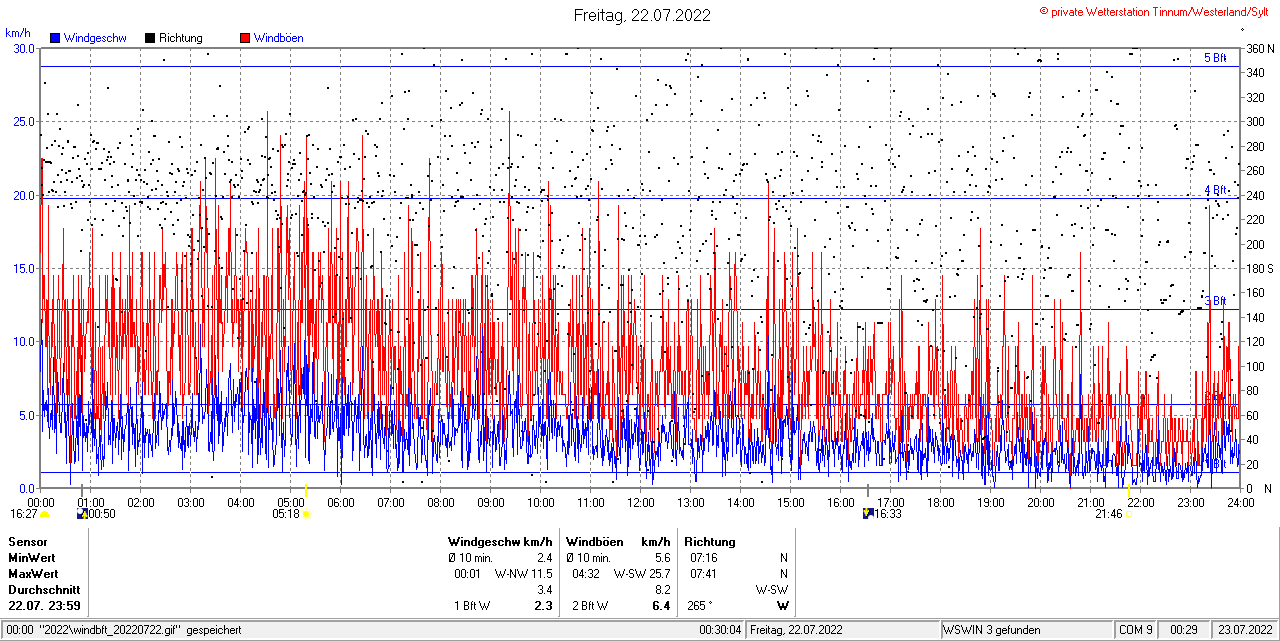Click the small yellow marker at 21:46
The width and height of the screenshot is (1280, 641).
pos(1129,514)
